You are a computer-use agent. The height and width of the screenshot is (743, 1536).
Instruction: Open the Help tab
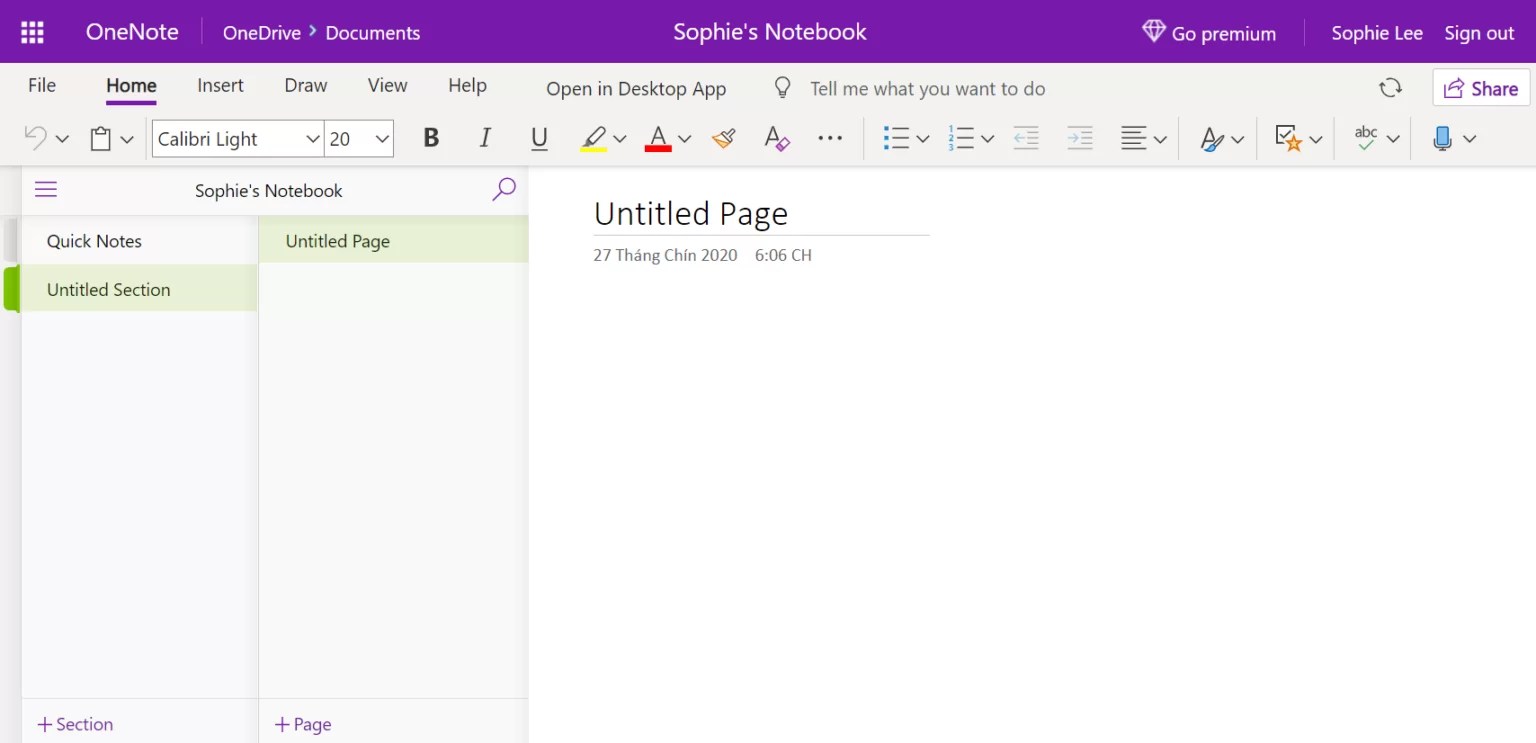tap(467, 85)
